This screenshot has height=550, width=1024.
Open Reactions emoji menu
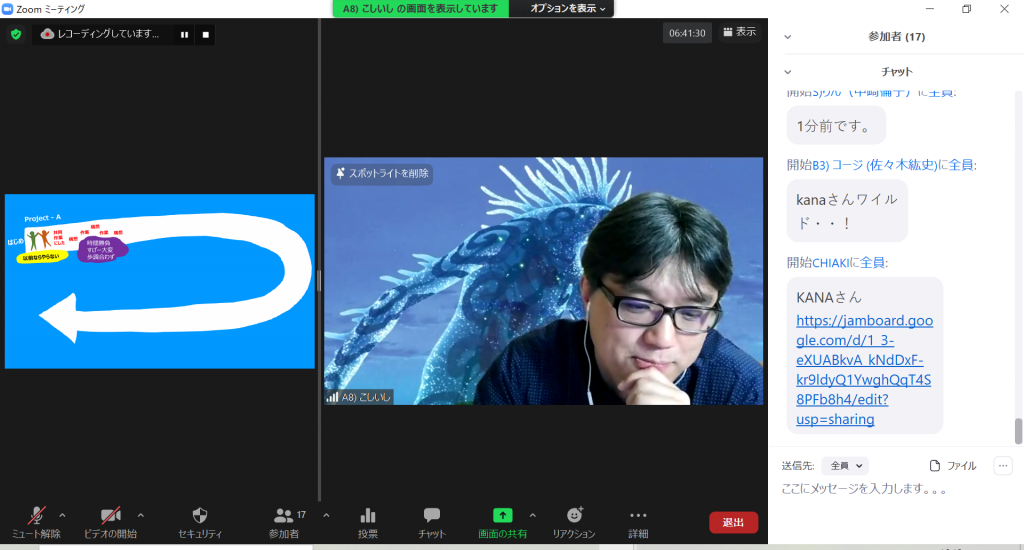point(574,523)
